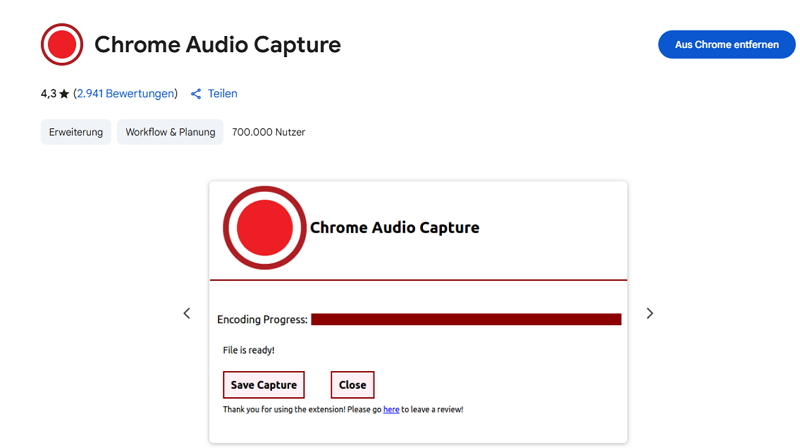800x448 pixels.
Task: Click the "File is ready!" status text
Action: tap(248, 350)
